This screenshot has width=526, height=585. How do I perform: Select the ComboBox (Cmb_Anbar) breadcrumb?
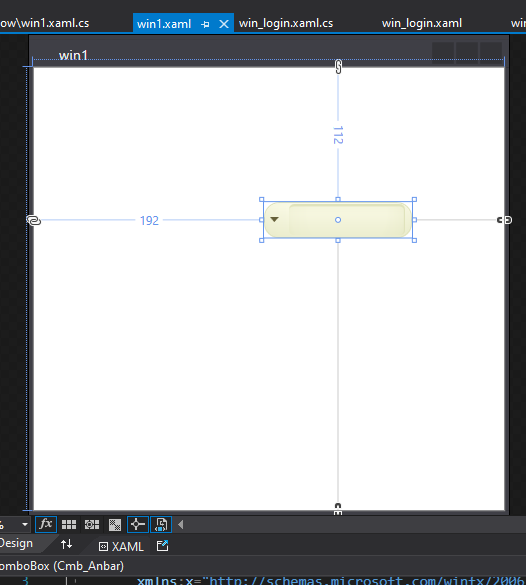click(62, 566)
